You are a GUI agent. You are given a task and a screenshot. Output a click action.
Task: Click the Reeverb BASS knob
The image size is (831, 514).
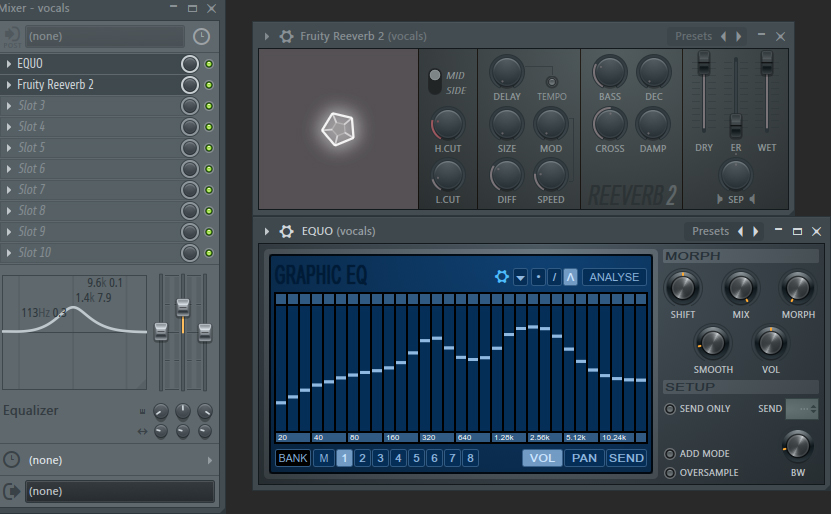[x=609, y=73]
